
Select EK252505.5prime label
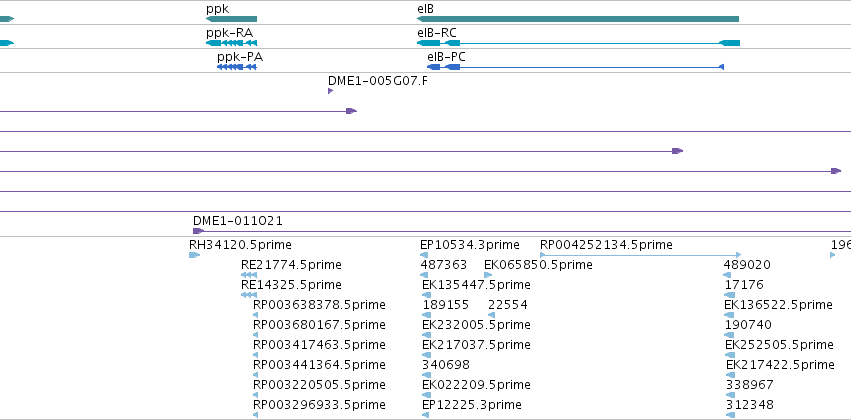point(779,345)
